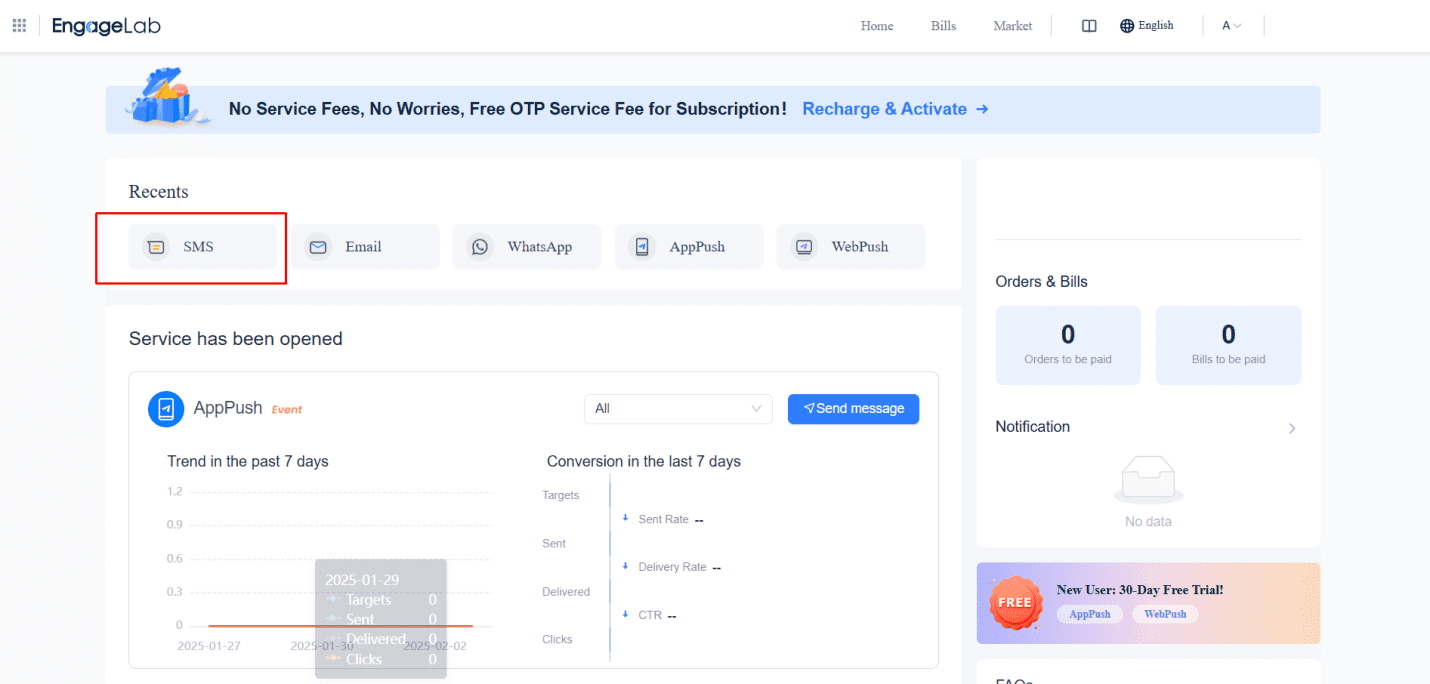Click the CTR label
The width and height of the screenshot is (1430, 684).
pyautogui.click(x=650, y=615)
